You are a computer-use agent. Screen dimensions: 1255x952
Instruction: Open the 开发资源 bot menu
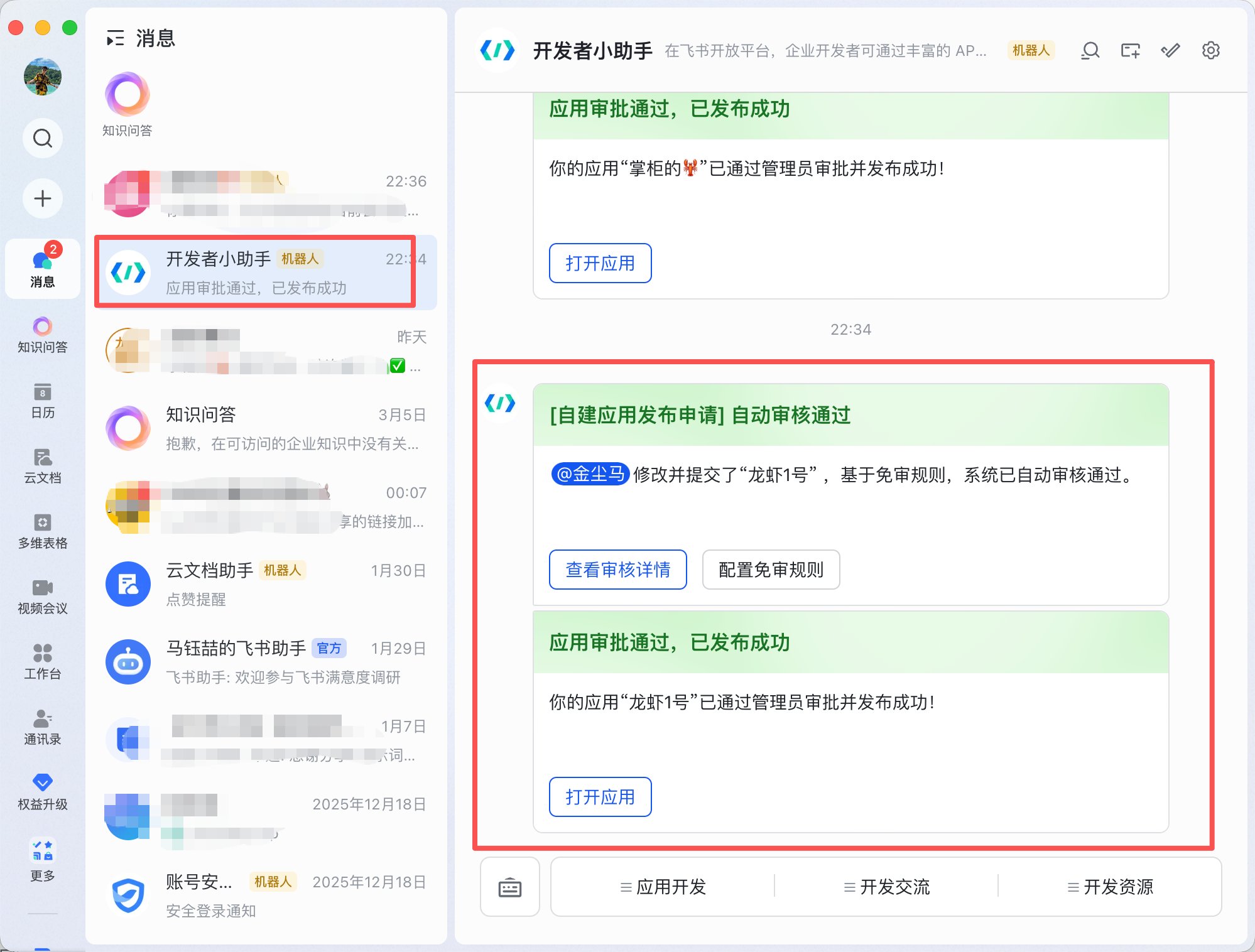[x=1111, y=887]
